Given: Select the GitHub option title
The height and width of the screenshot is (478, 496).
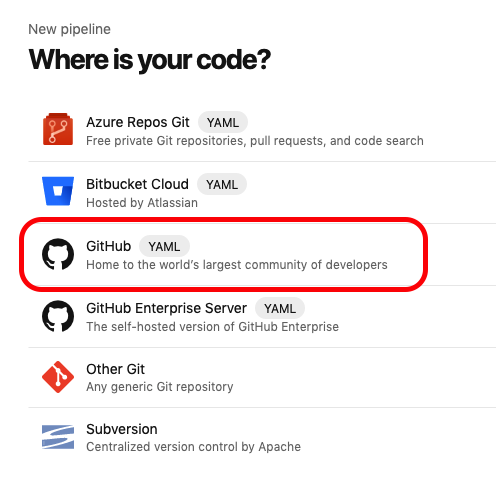Looking at the screenshot, I should [x=108, y=246].
